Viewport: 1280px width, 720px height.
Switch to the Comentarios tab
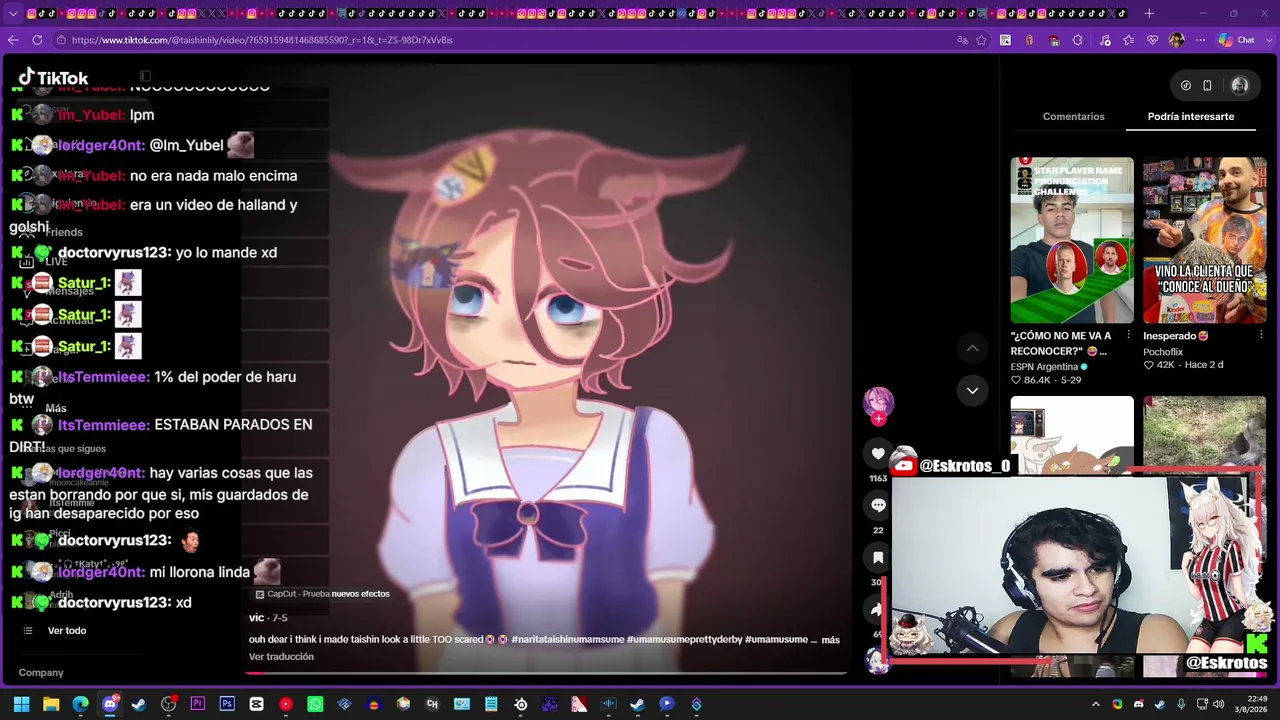[1073, 116]
